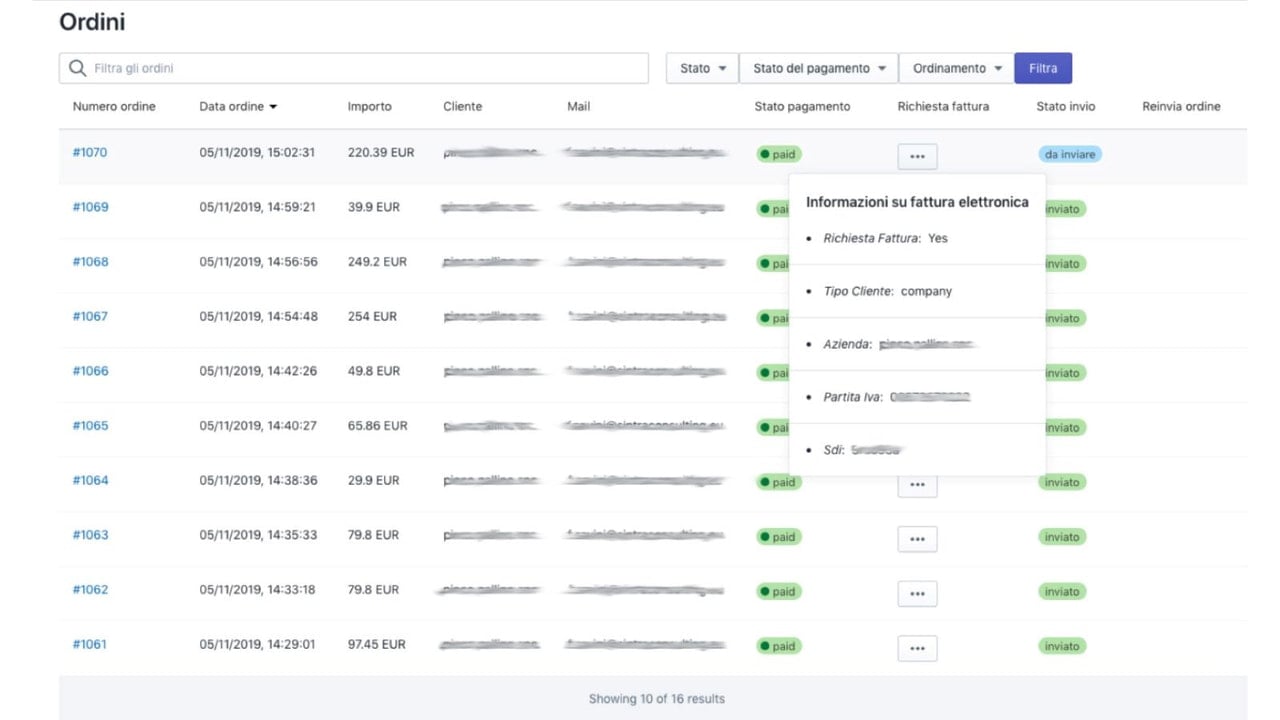
Task: Click date '05/11/2019, 14:56:56'
Action: 258,262
